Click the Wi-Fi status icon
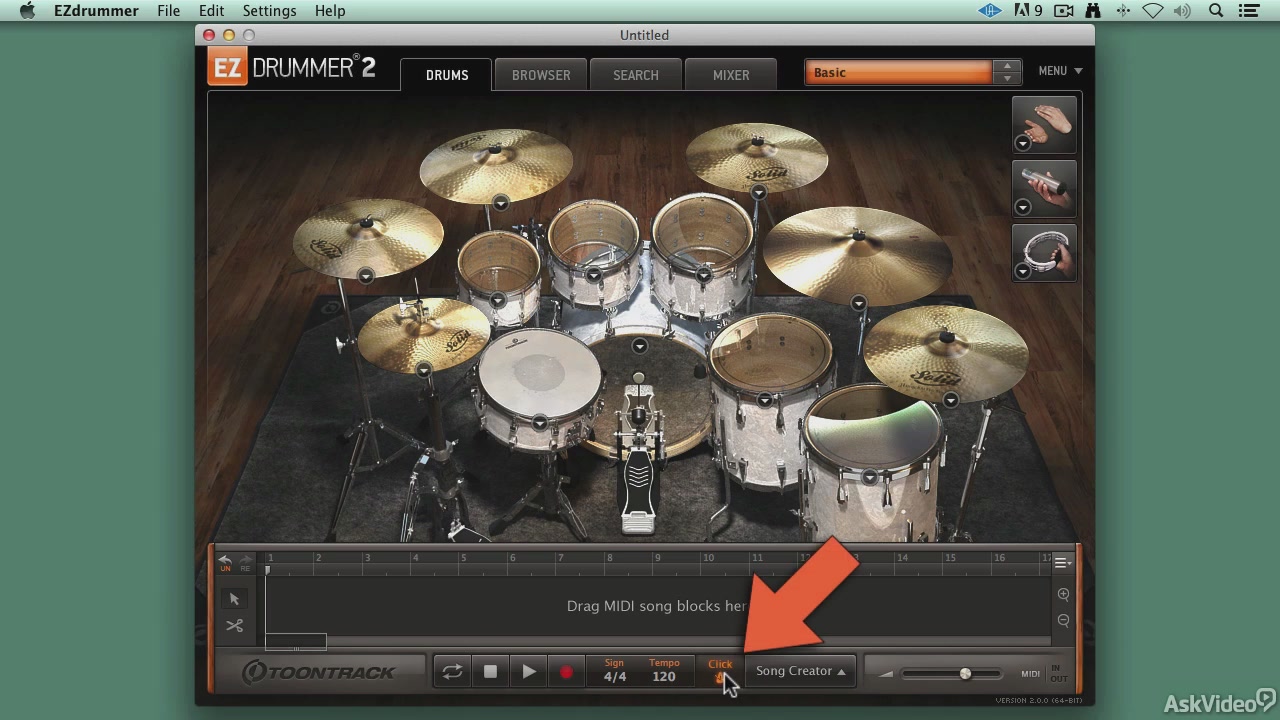Screen dimensions: 1280x720 tap(1153, 11)
